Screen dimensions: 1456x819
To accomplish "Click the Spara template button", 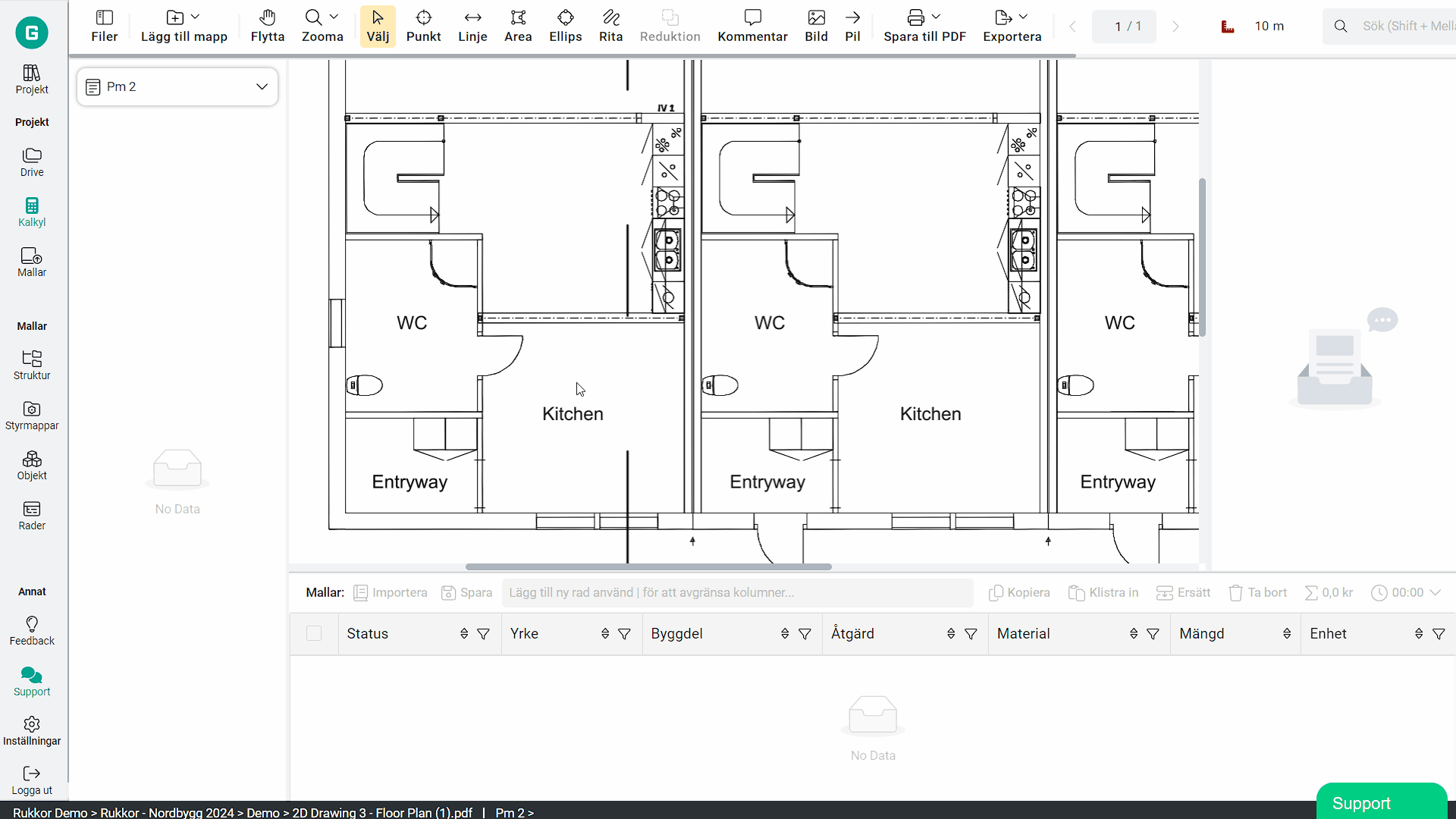I will click(466, 592).
